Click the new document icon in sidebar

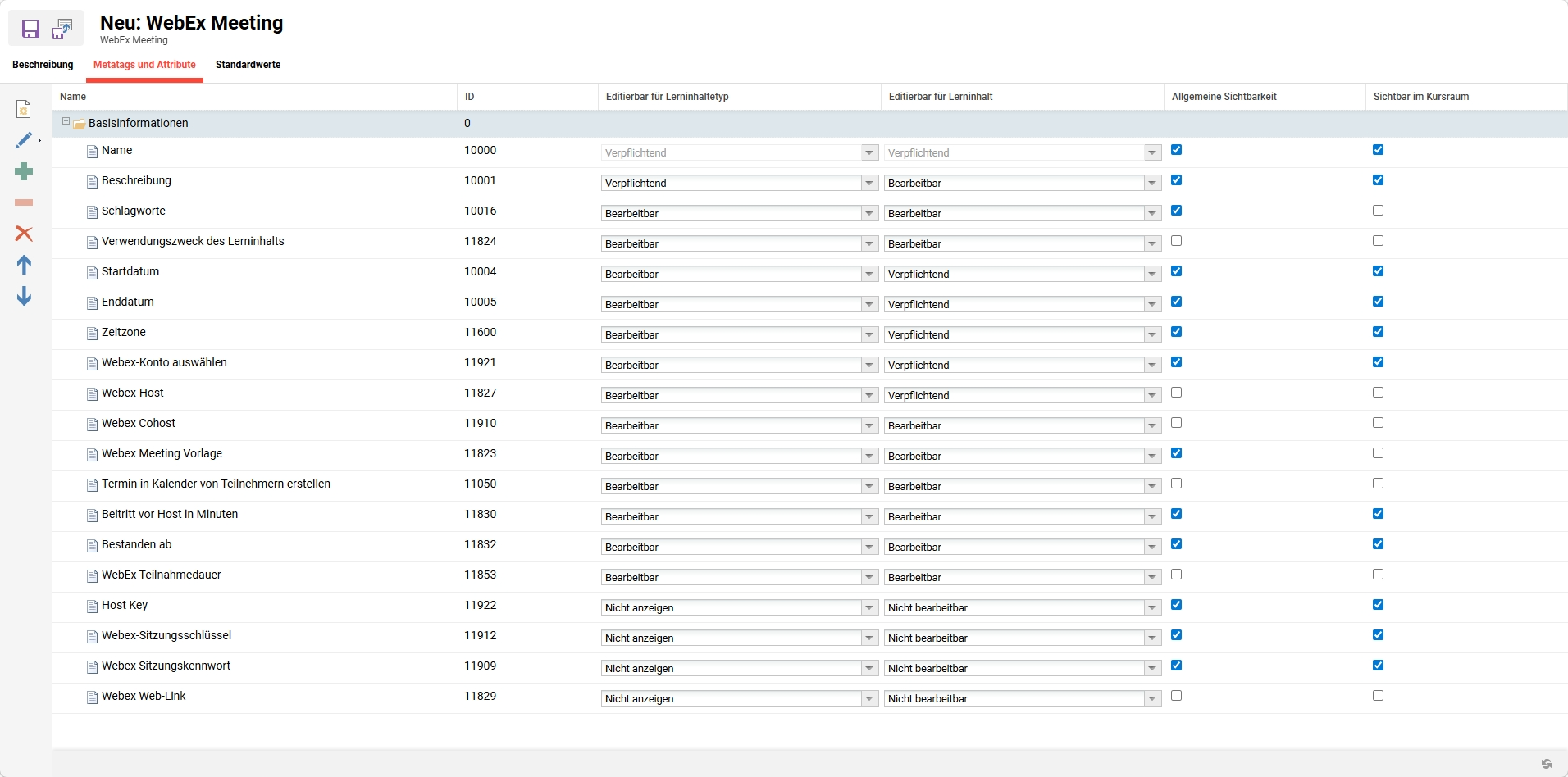tap(24, 109)
